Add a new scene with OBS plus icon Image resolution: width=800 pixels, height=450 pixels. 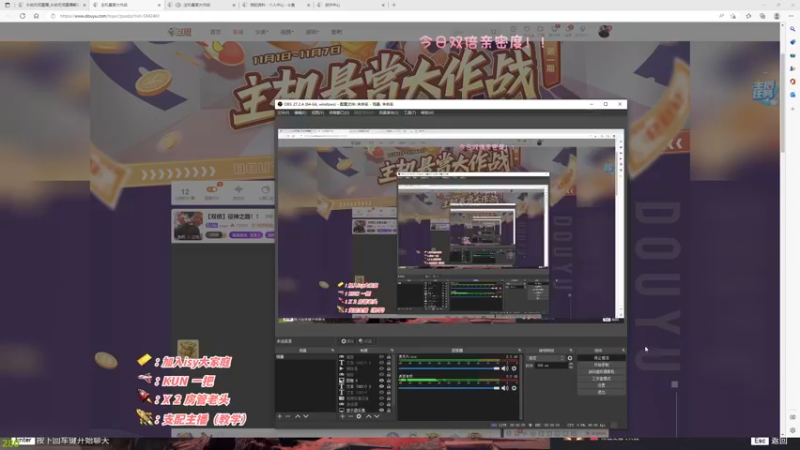(x=280, y=416)
